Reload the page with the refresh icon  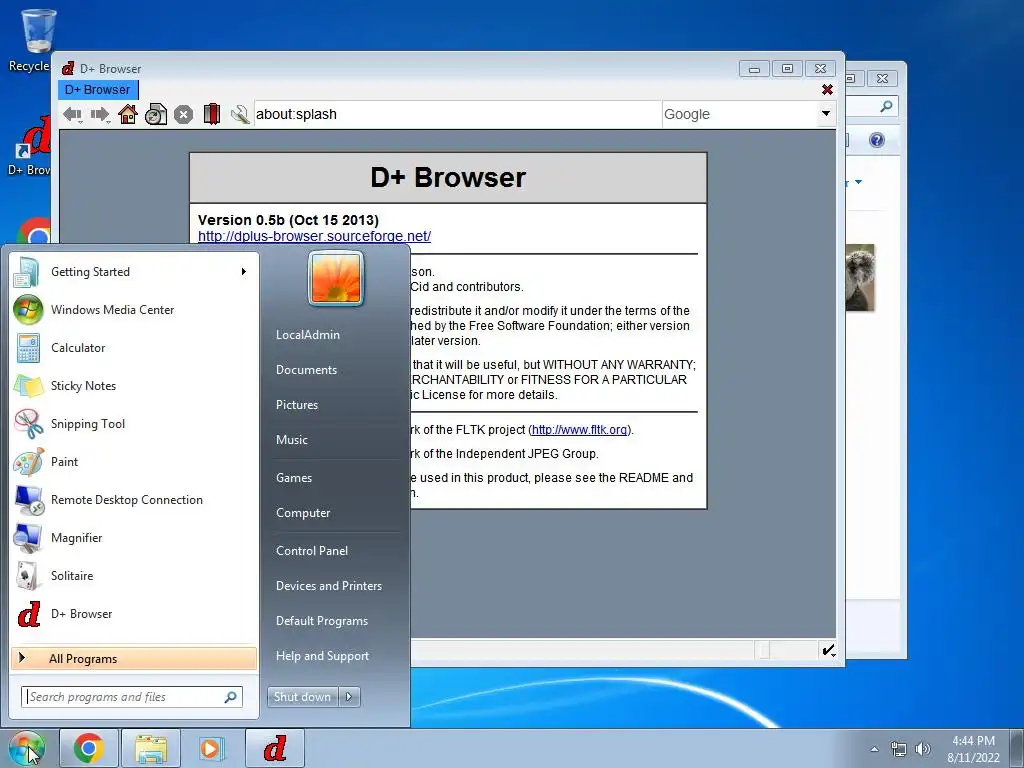[x=155, y=114]
